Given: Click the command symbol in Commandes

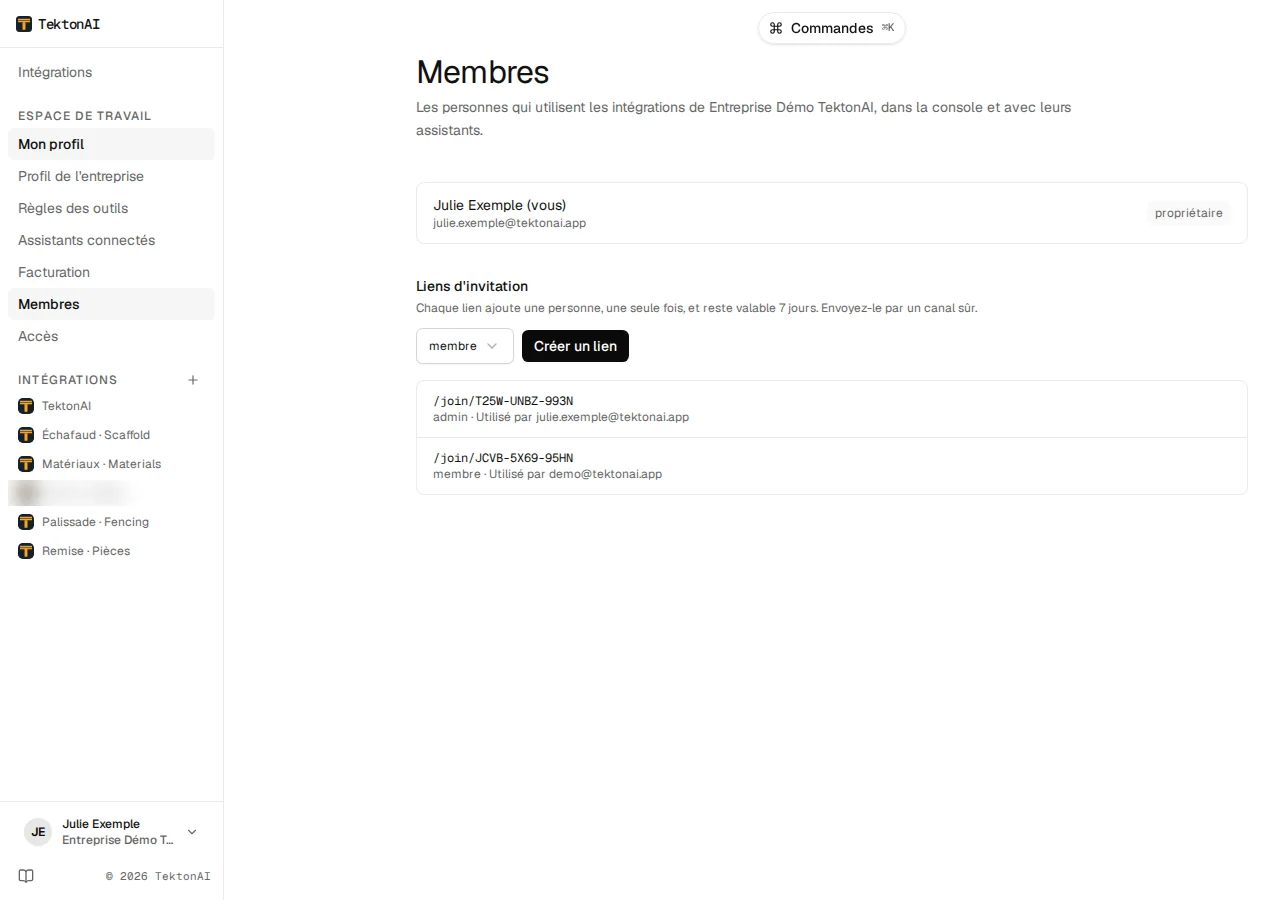Looking at the screenshot, I should click(776, 28).
